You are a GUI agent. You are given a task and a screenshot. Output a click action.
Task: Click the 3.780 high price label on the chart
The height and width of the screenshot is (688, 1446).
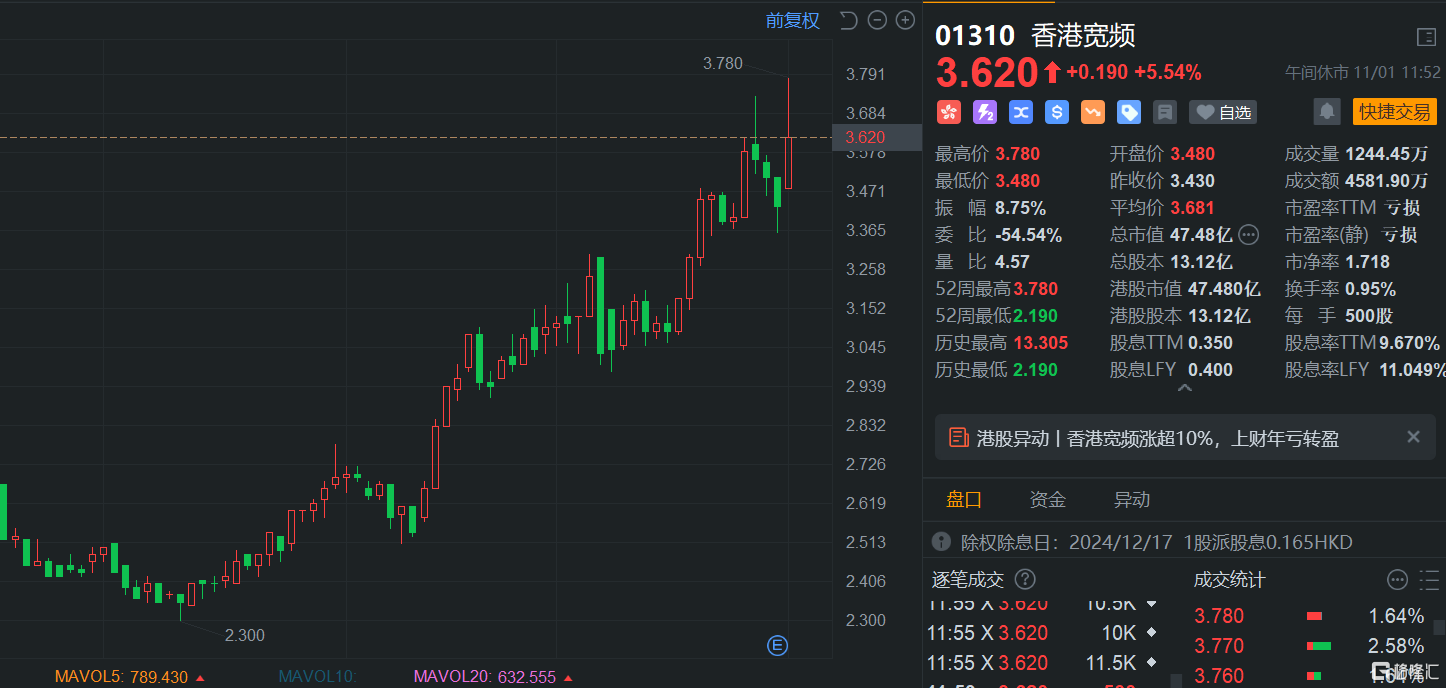(723, 63)
